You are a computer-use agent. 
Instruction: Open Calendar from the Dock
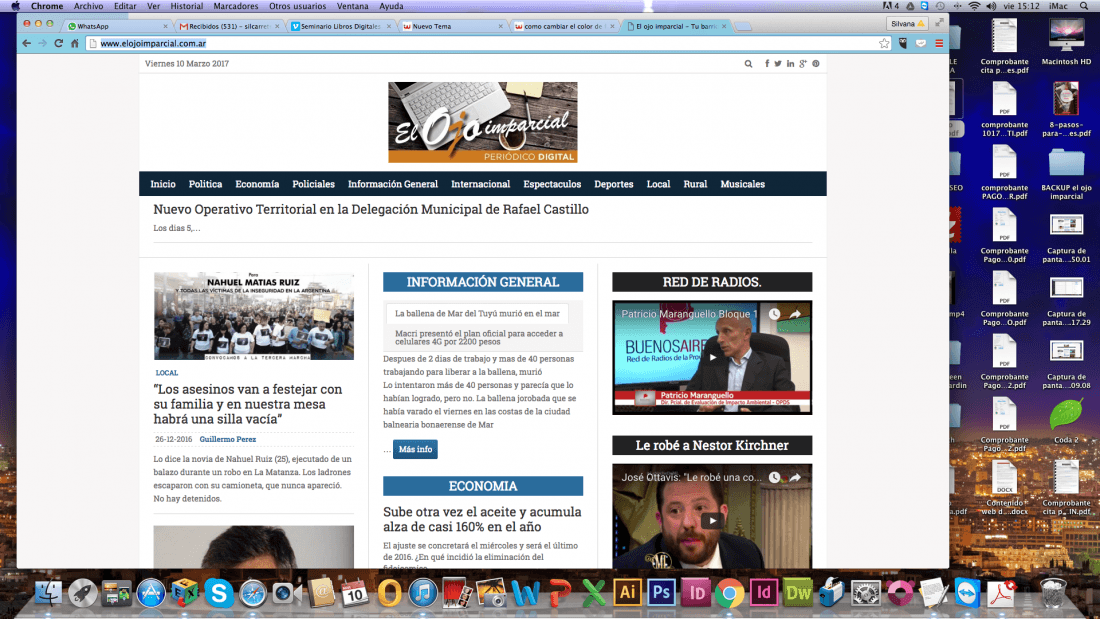click(x=355, y=594)
